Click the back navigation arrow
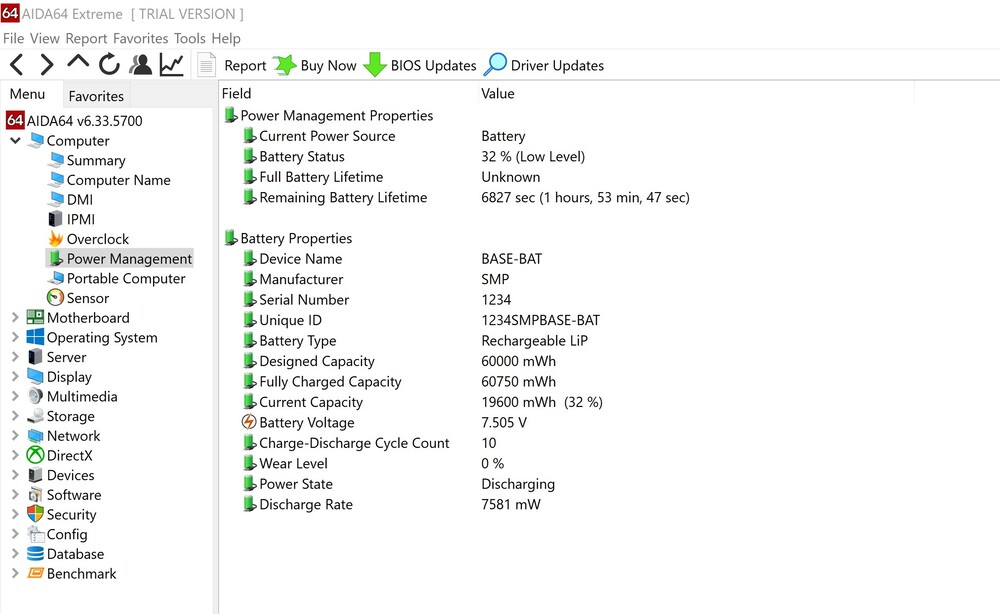The image size is (1000, 614). point(17,65)
